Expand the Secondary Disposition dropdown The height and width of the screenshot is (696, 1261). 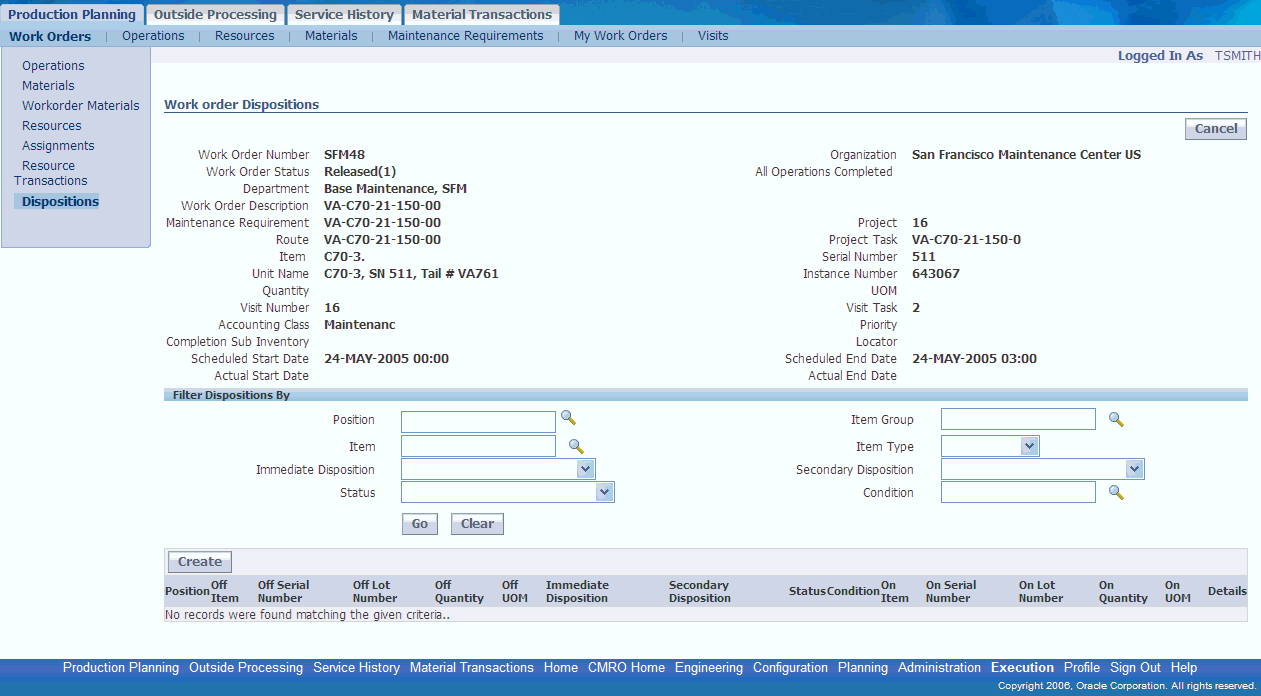[1134, 469]
